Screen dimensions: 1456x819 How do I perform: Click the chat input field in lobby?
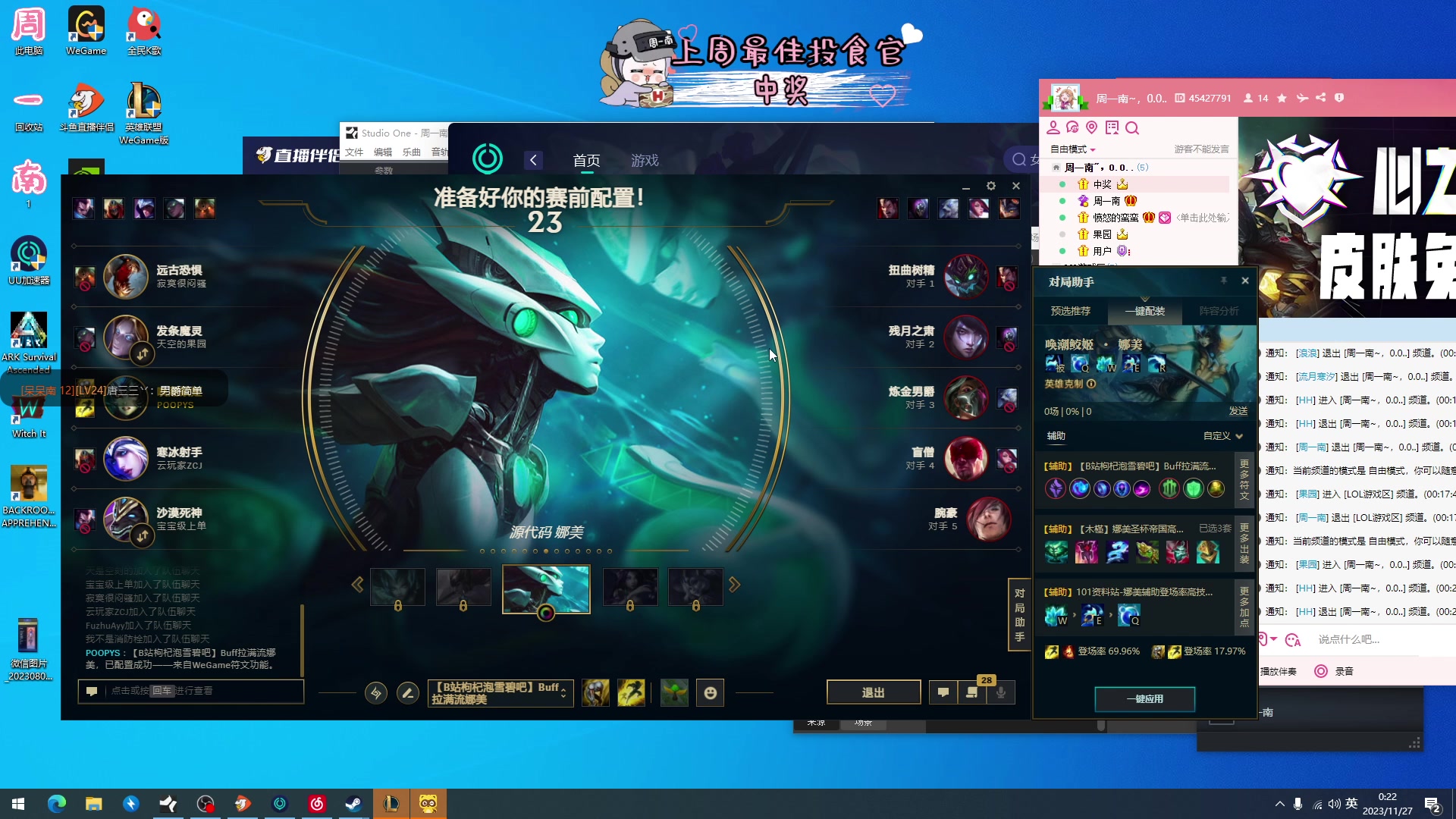[191, 691]
